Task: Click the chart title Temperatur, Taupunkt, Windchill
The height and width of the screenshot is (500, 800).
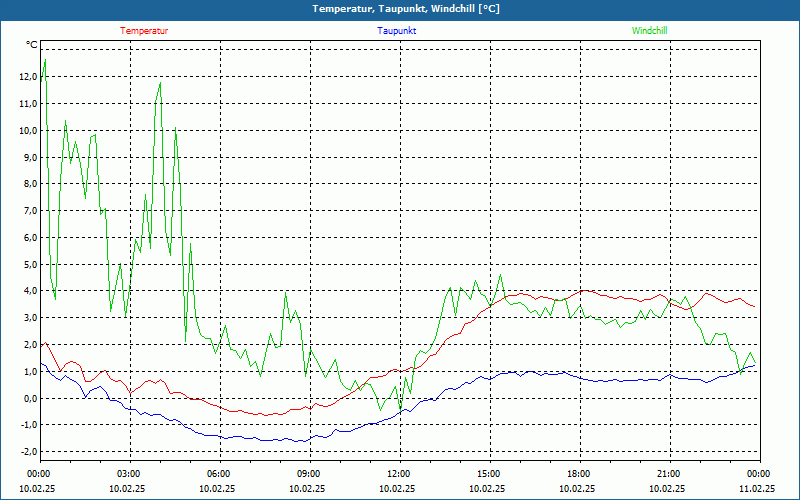Action: pos(406,9)
